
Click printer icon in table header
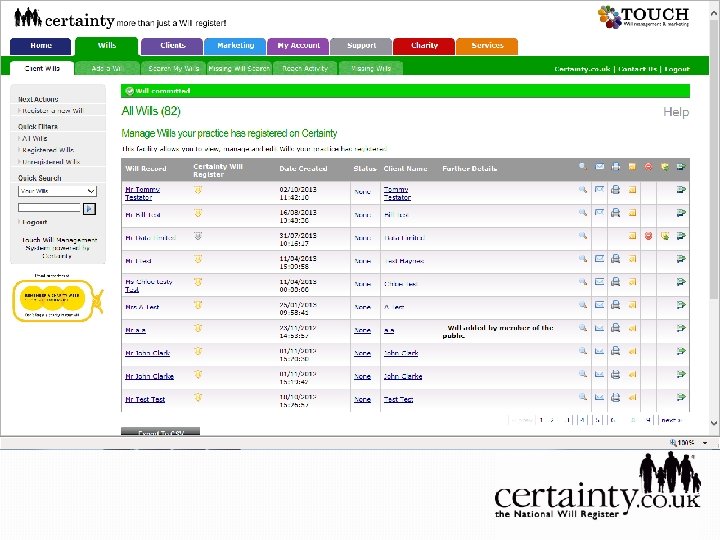pyautogui.click(x=616, y=167)
